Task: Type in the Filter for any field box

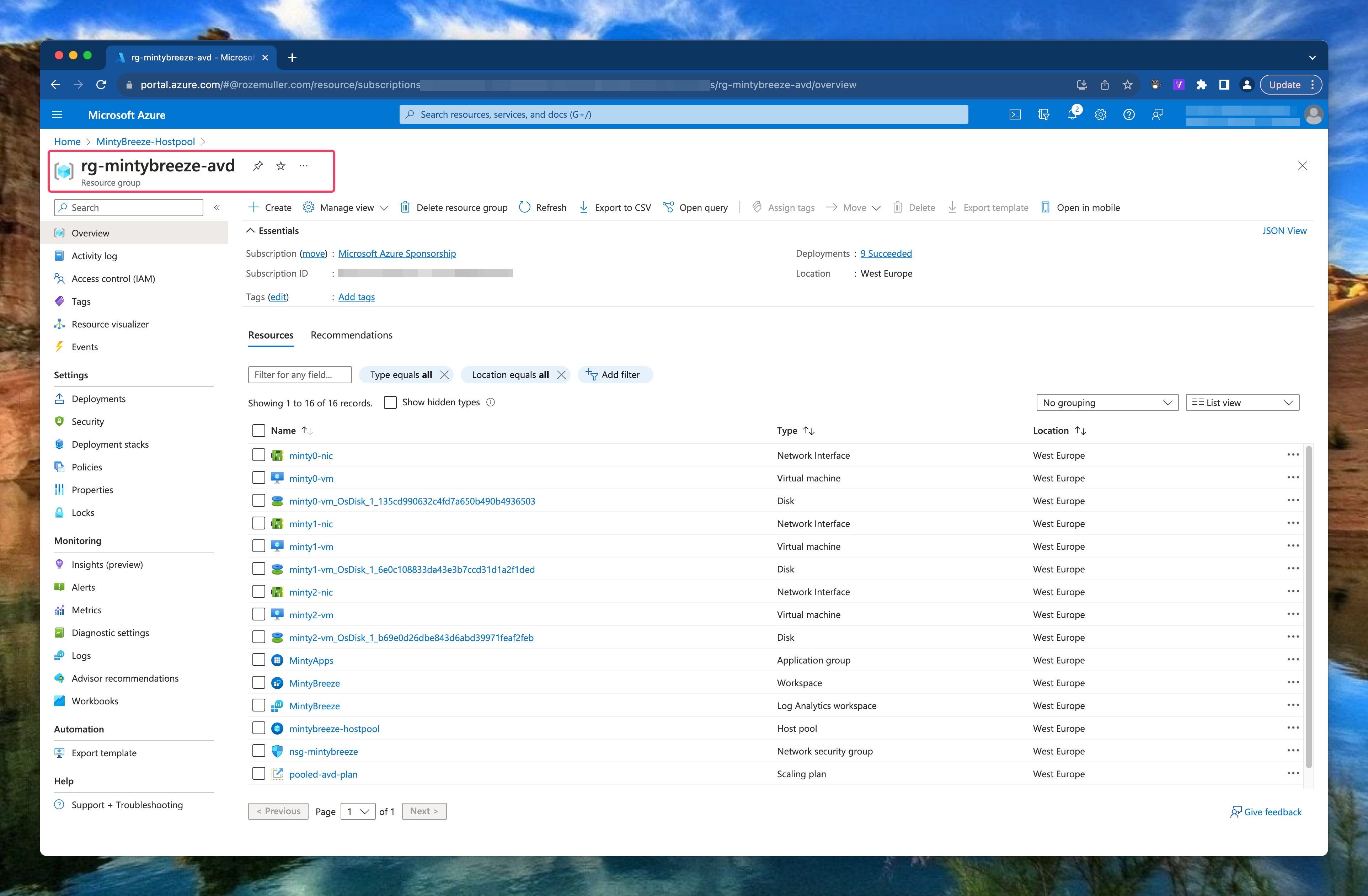Action: click(299, 374)
